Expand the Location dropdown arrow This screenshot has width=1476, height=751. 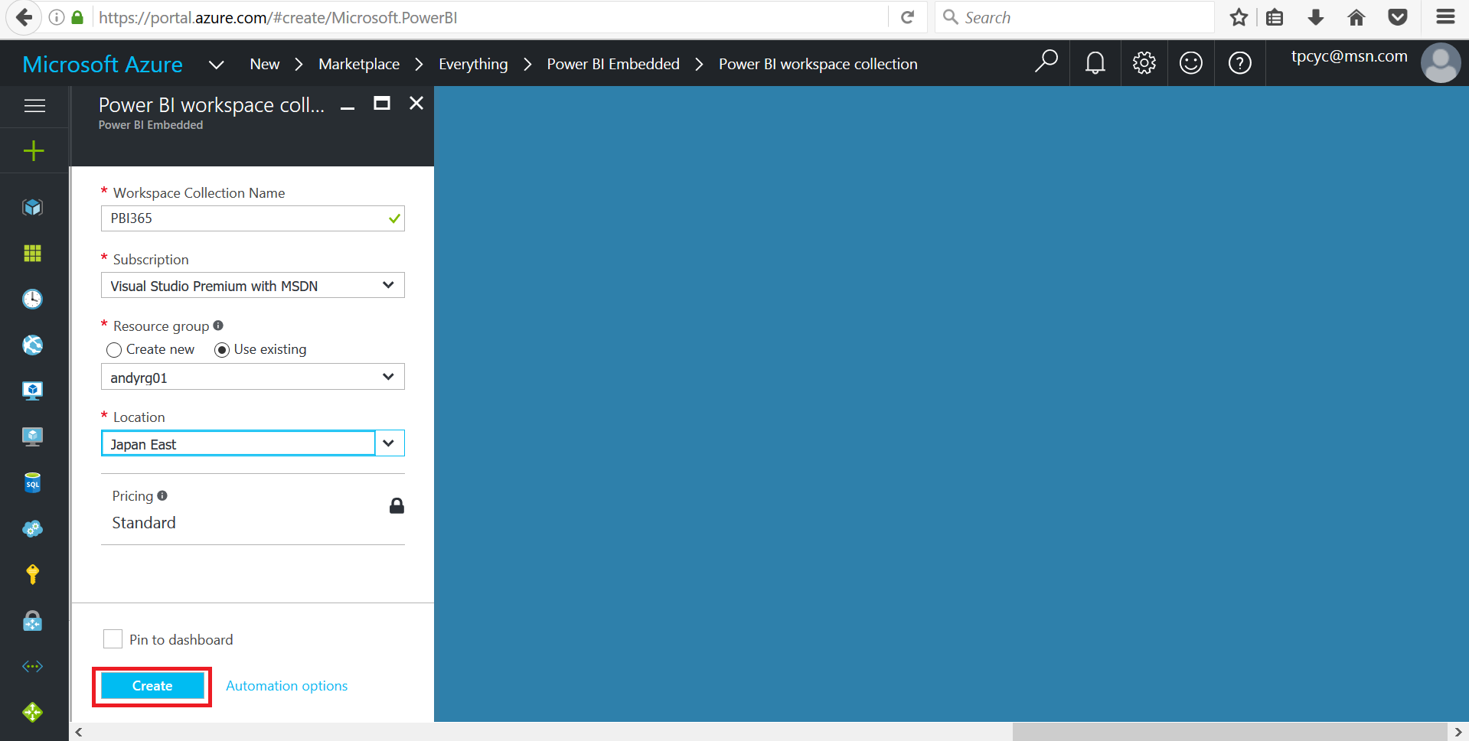click(389, 443)
